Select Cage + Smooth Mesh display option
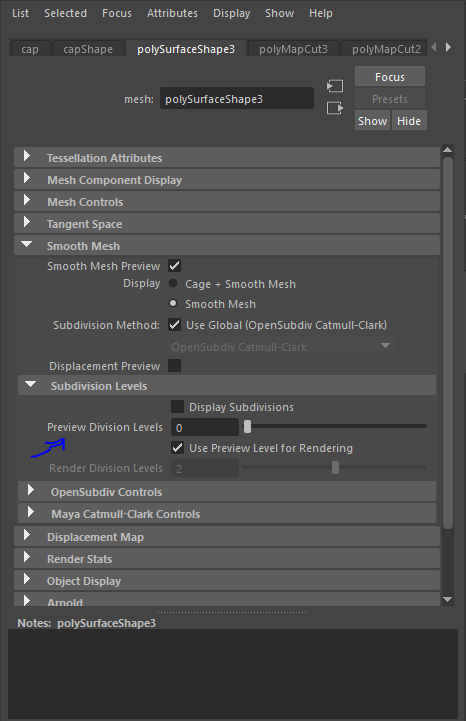This screenshot has width=466, height=721. click(173, 283)
